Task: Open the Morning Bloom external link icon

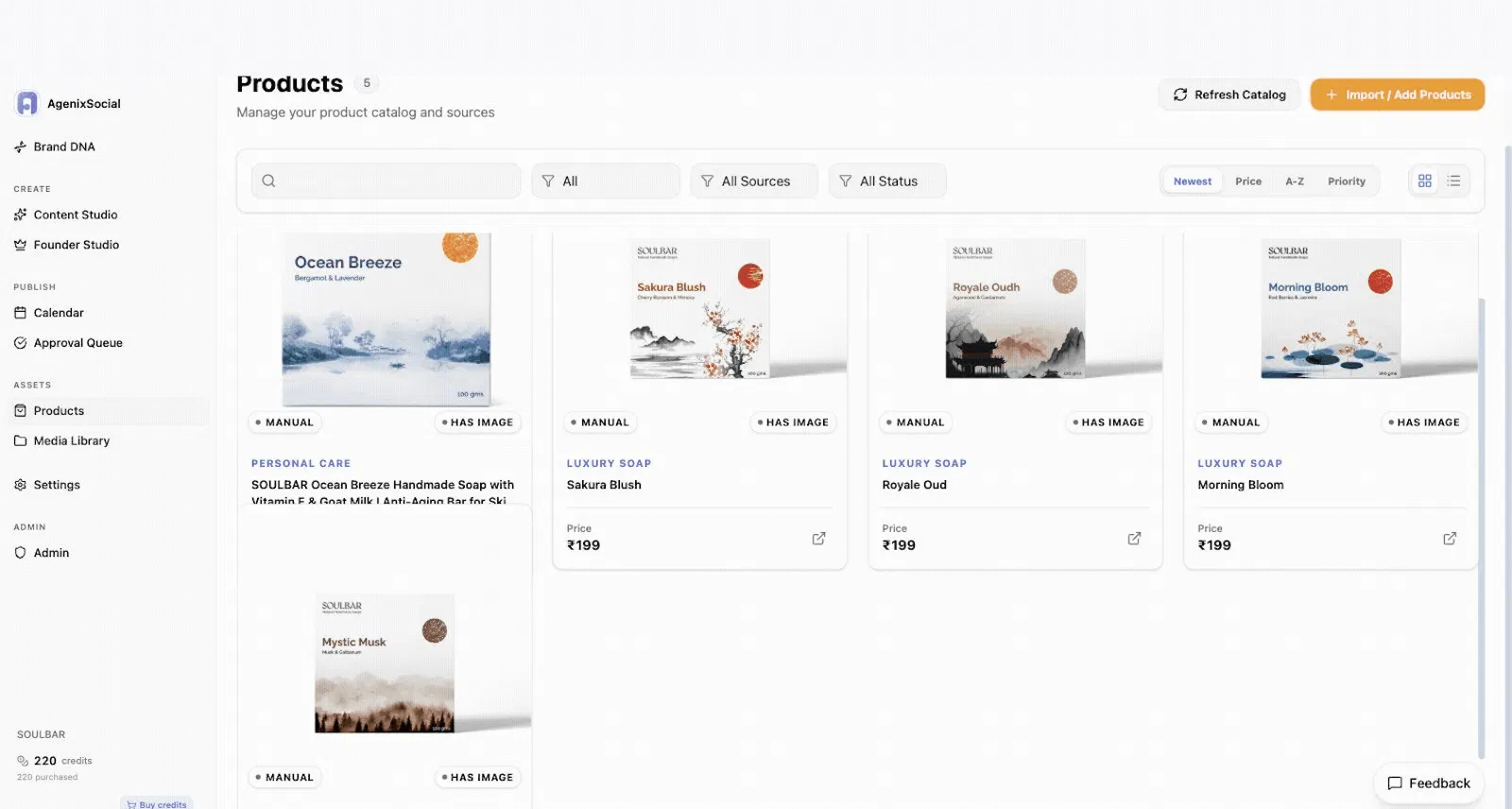Action: coord(1450,539)
